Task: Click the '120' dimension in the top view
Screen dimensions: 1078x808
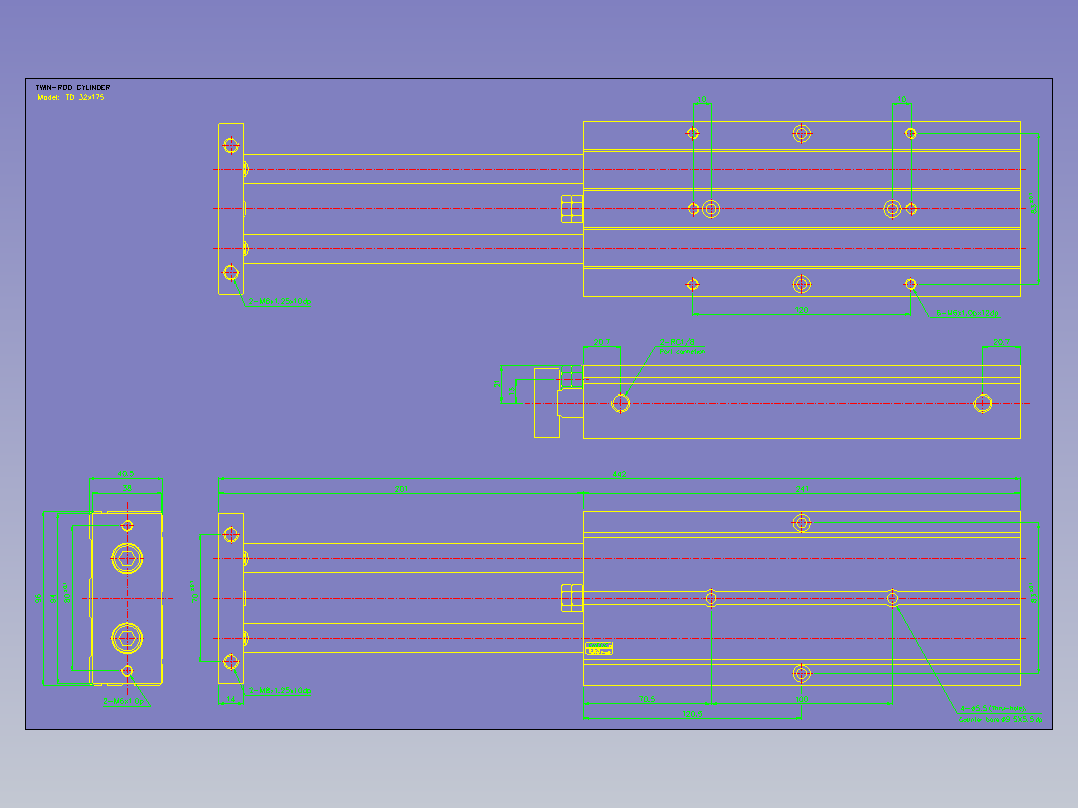Action: tap(802, 311)
